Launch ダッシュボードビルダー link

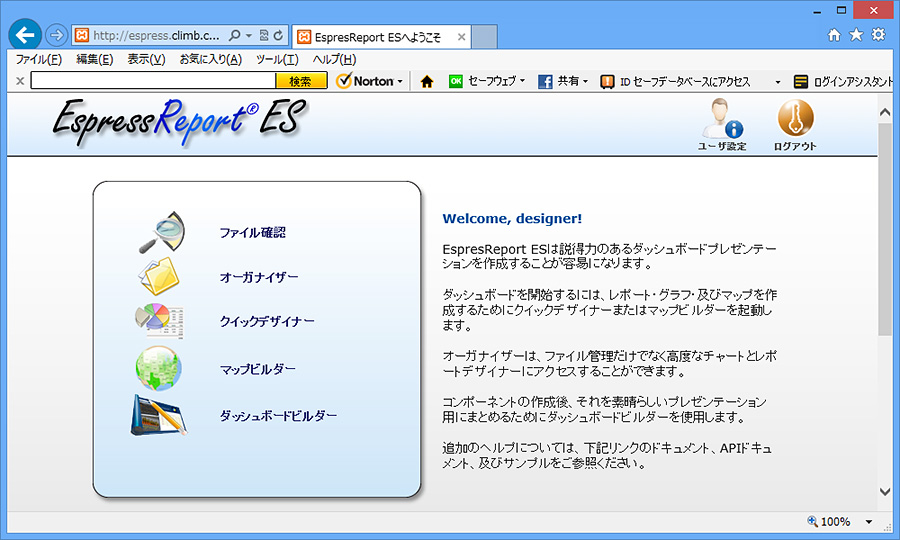coord(278,415)
